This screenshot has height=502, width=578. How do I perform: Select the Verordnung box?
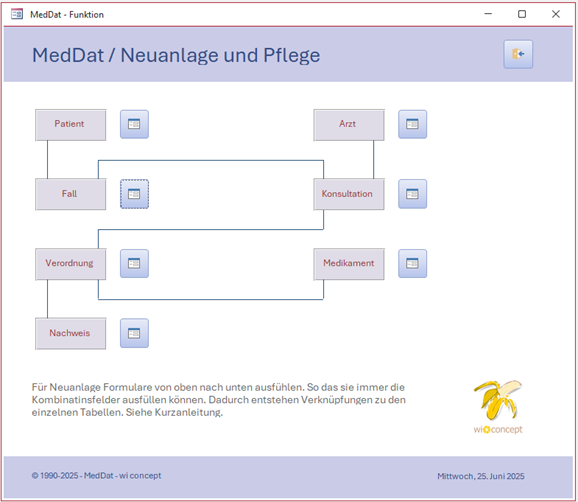point(70,264)
